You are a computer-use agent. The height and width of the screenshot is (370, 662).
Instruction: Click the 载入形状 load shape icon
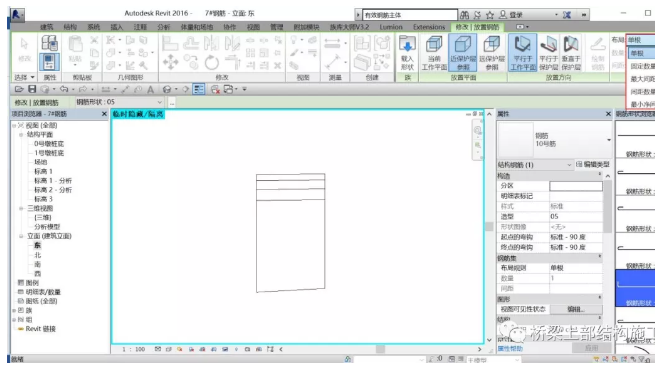point(407,53)
